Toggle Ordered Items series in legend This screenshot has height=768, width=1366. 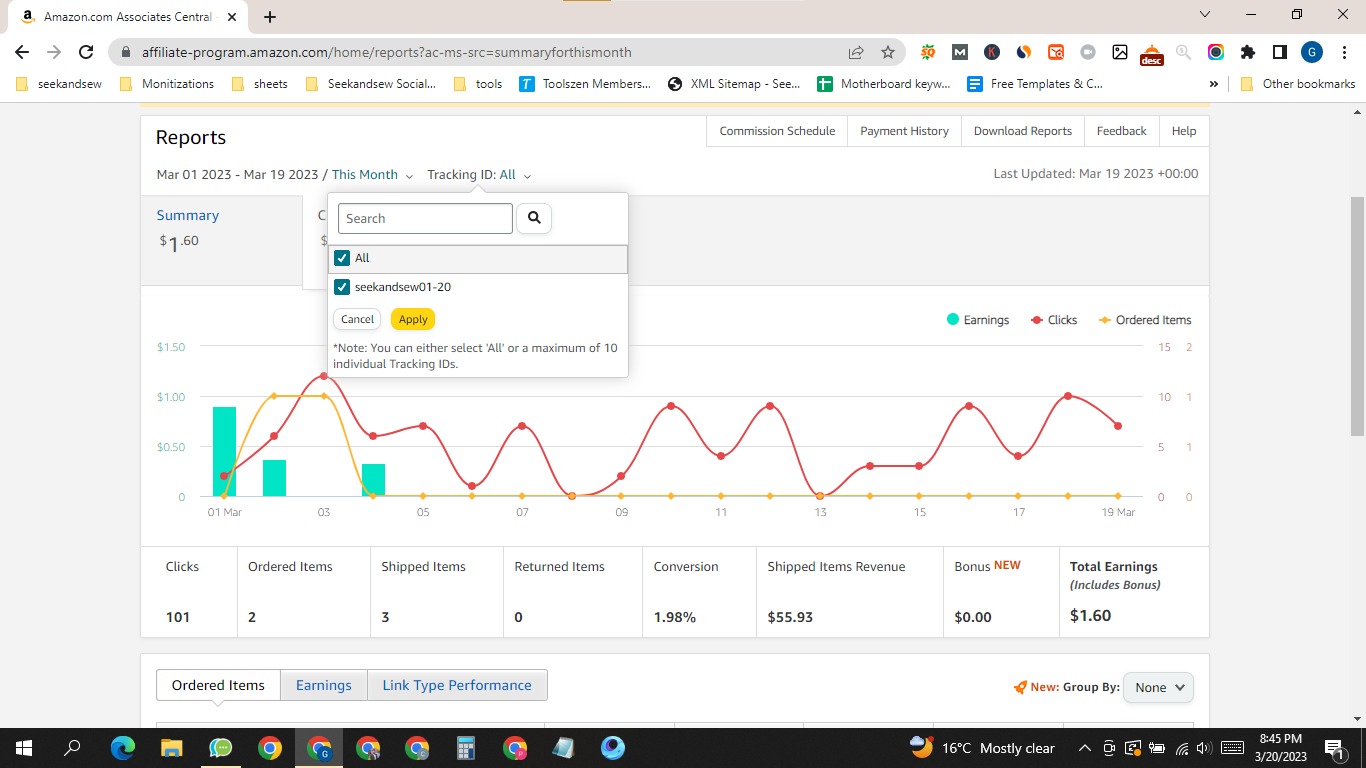(x=1145, y=320)
